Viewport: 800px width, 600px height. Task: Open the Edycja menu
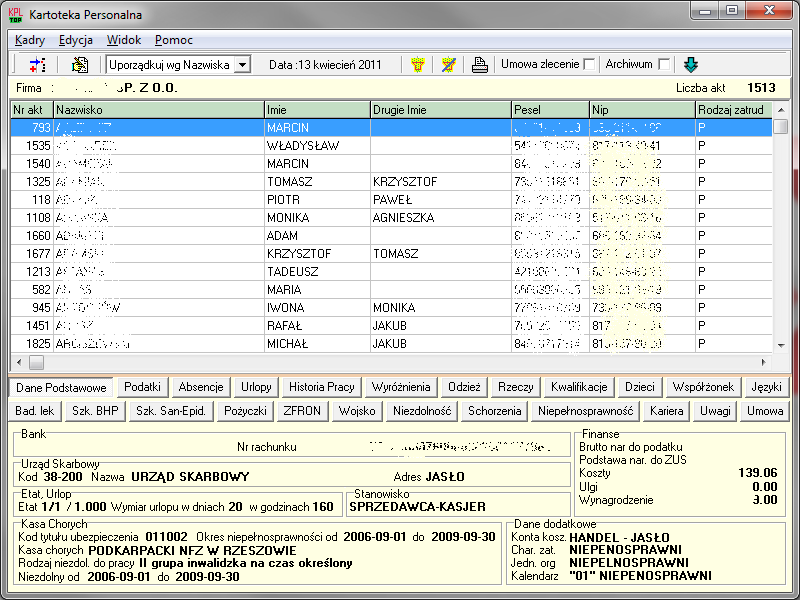pyautogui.click(x=76, y=40)
